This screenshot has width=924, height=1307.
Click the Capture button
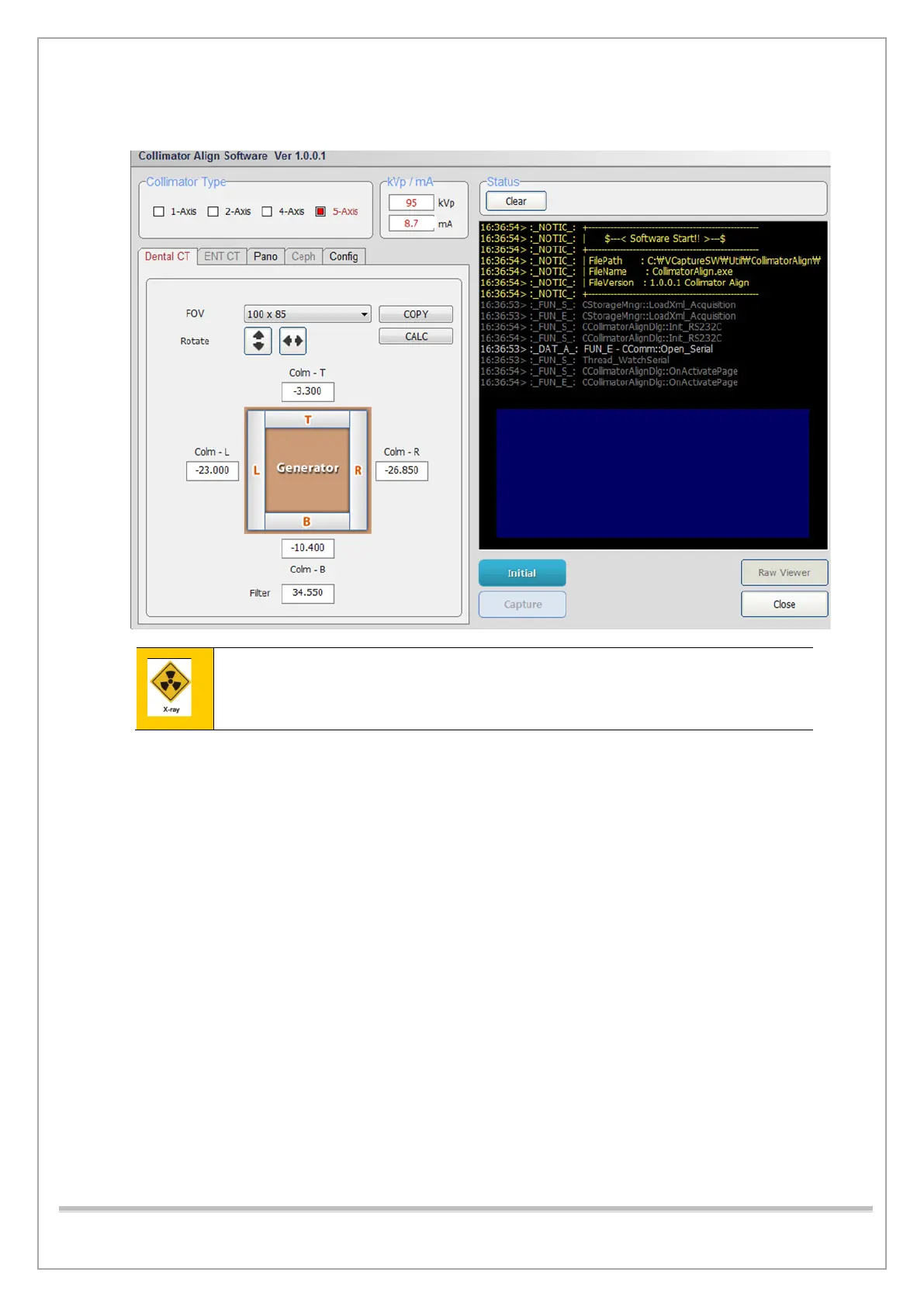tap(522, 605)
